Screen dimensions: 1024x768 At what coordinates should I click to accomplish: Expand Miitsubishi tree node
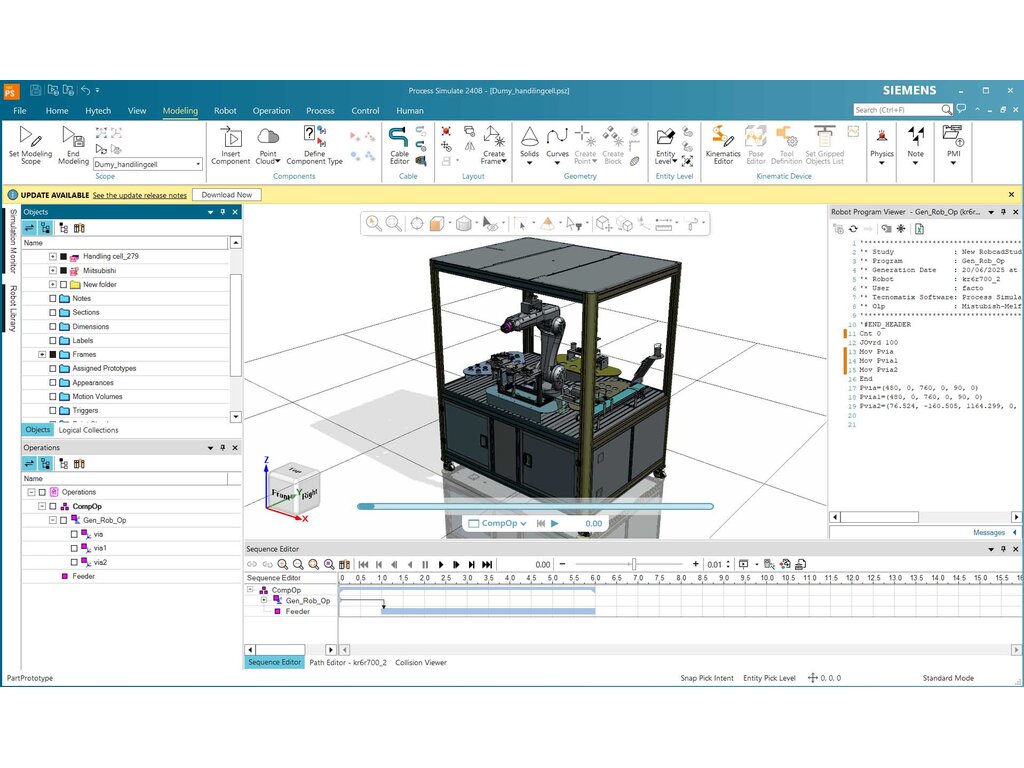53,270
